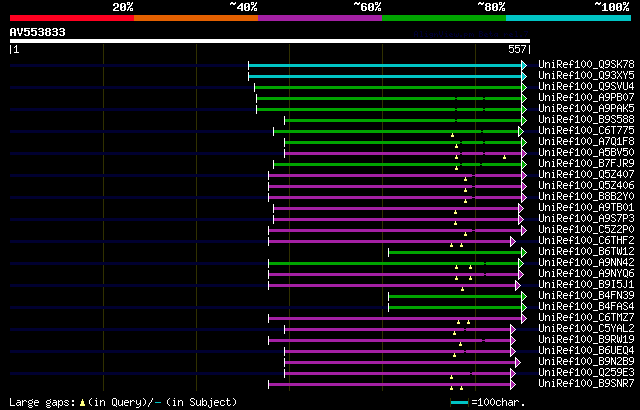Click the UniRef100_Q5Z407 label
This screenshot has width=640, height=410.
[x=586, y=175]
